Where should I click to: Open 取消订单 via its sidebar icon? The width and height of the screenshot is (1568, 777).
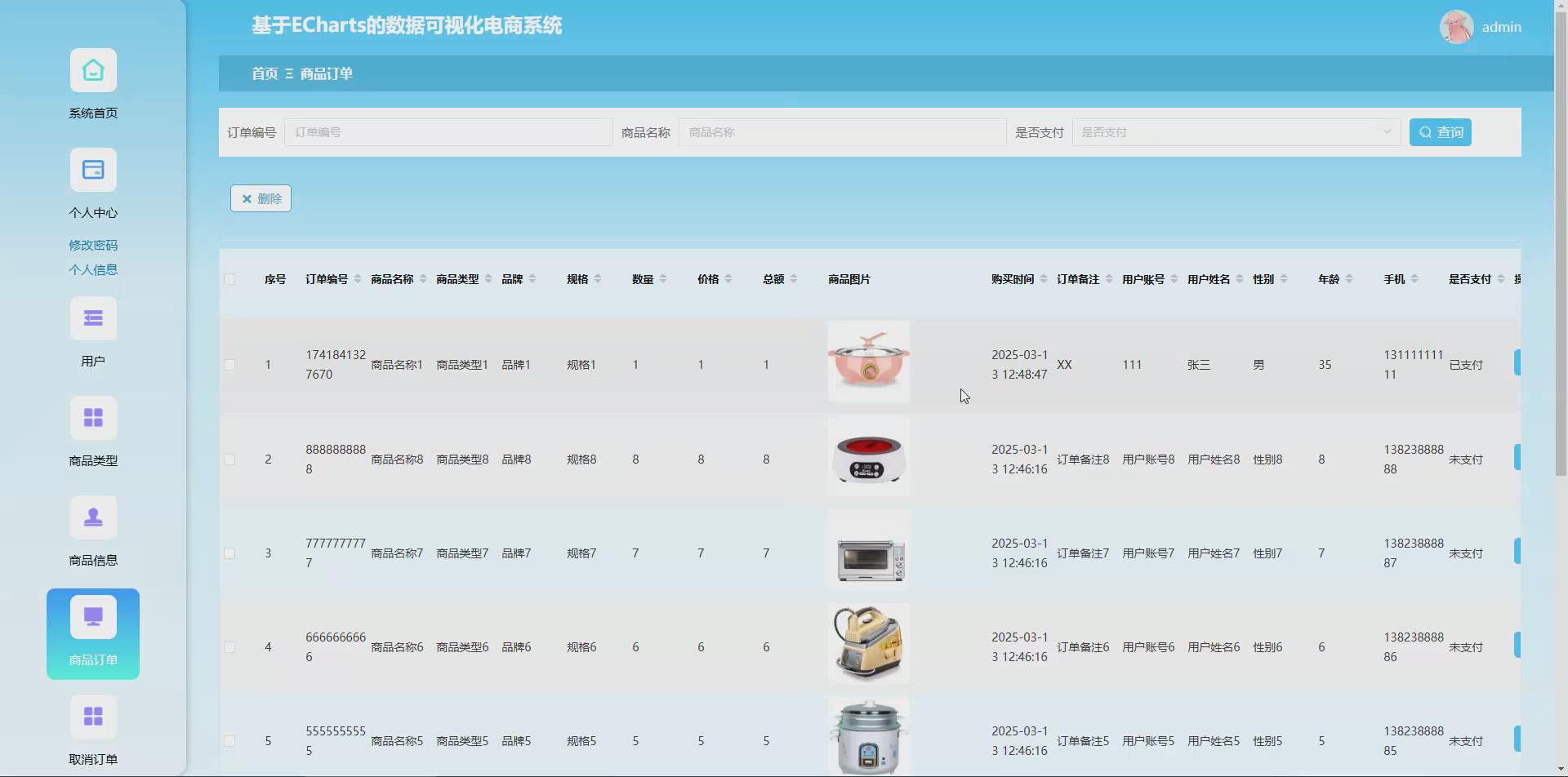point(93,716)
